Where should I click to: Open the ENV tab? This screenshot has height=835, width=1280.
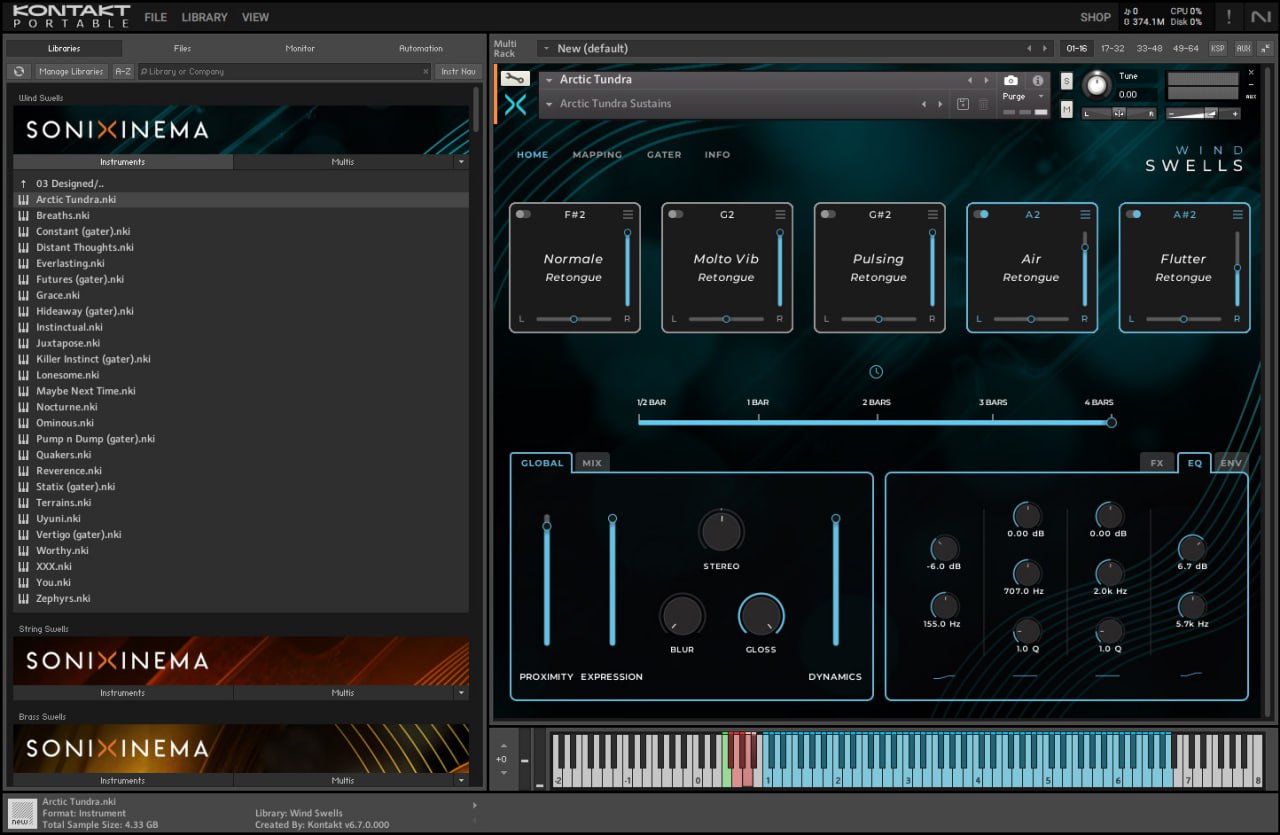coord(1231,463)
